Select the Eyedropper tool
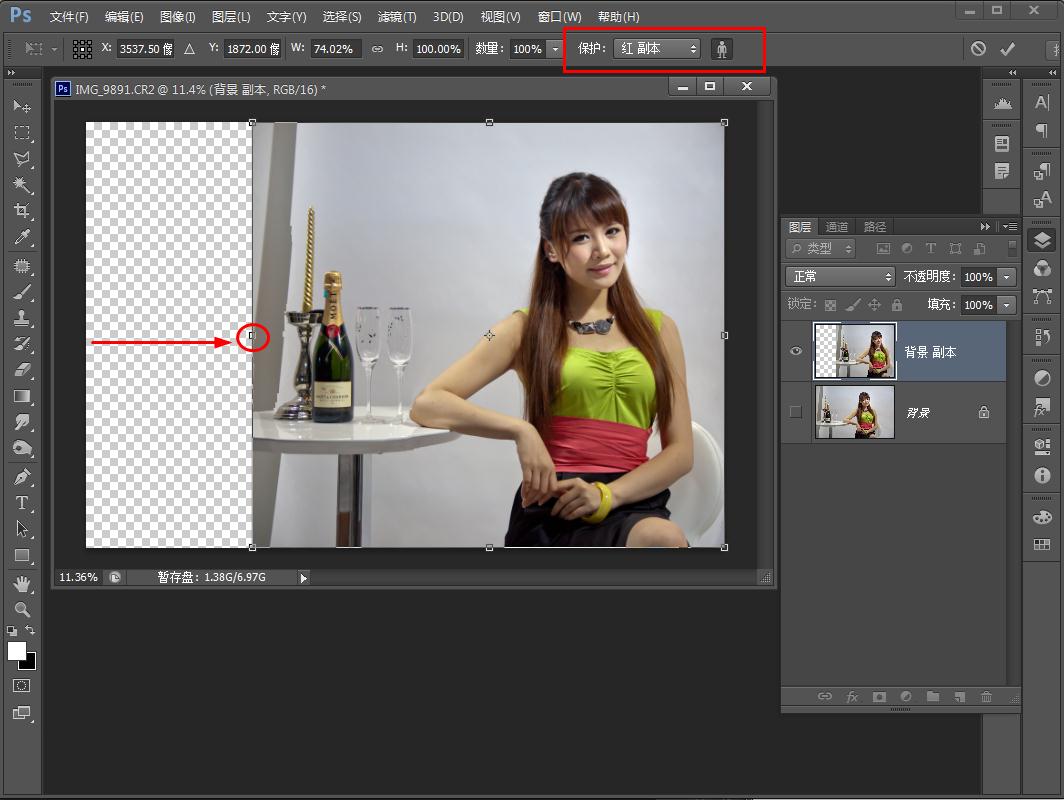 tap(21, 237)
